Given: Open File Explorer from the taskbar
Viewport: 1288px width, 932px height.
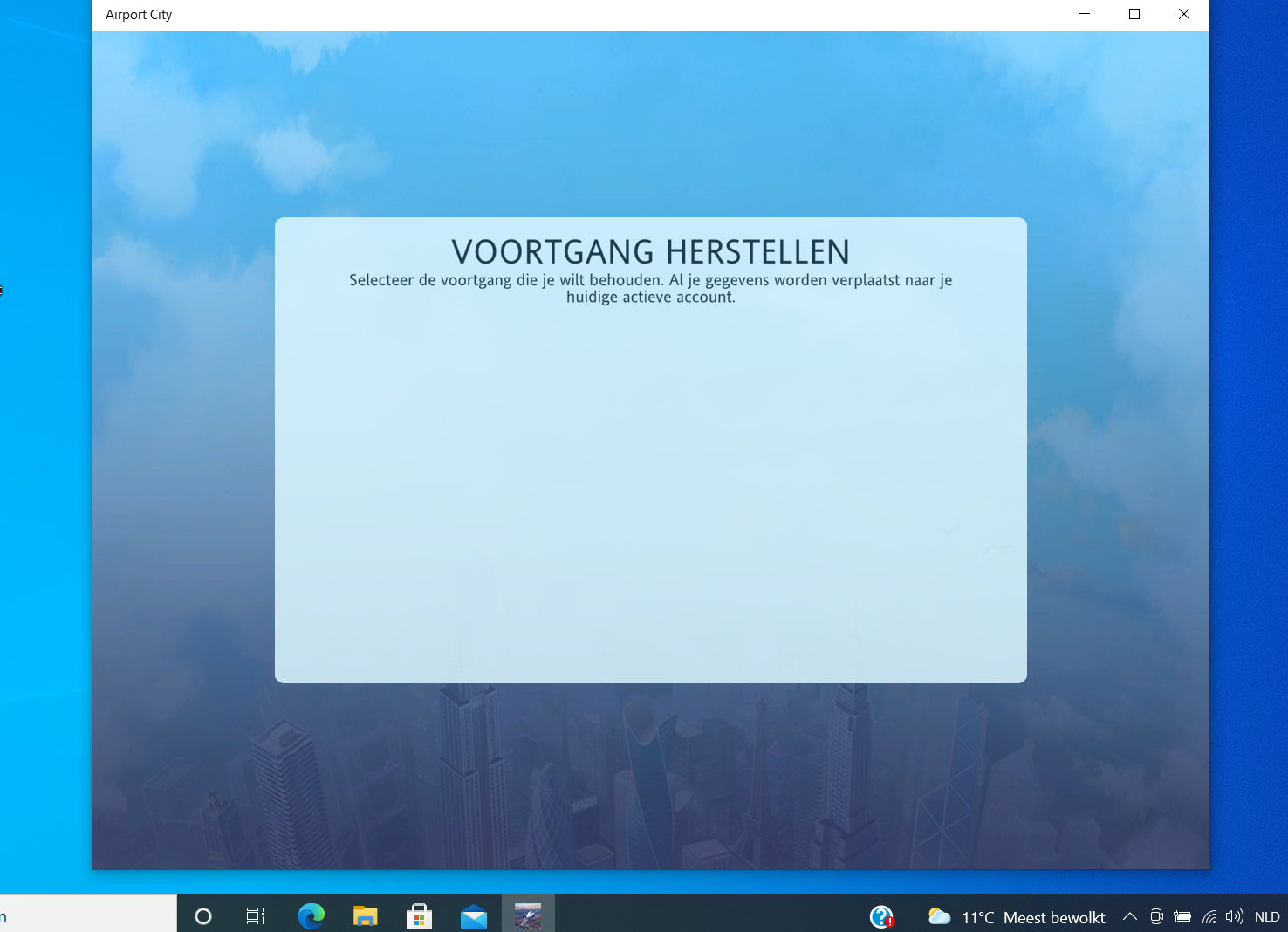Looking at the screenshot, I should click(x=365, y=916).
